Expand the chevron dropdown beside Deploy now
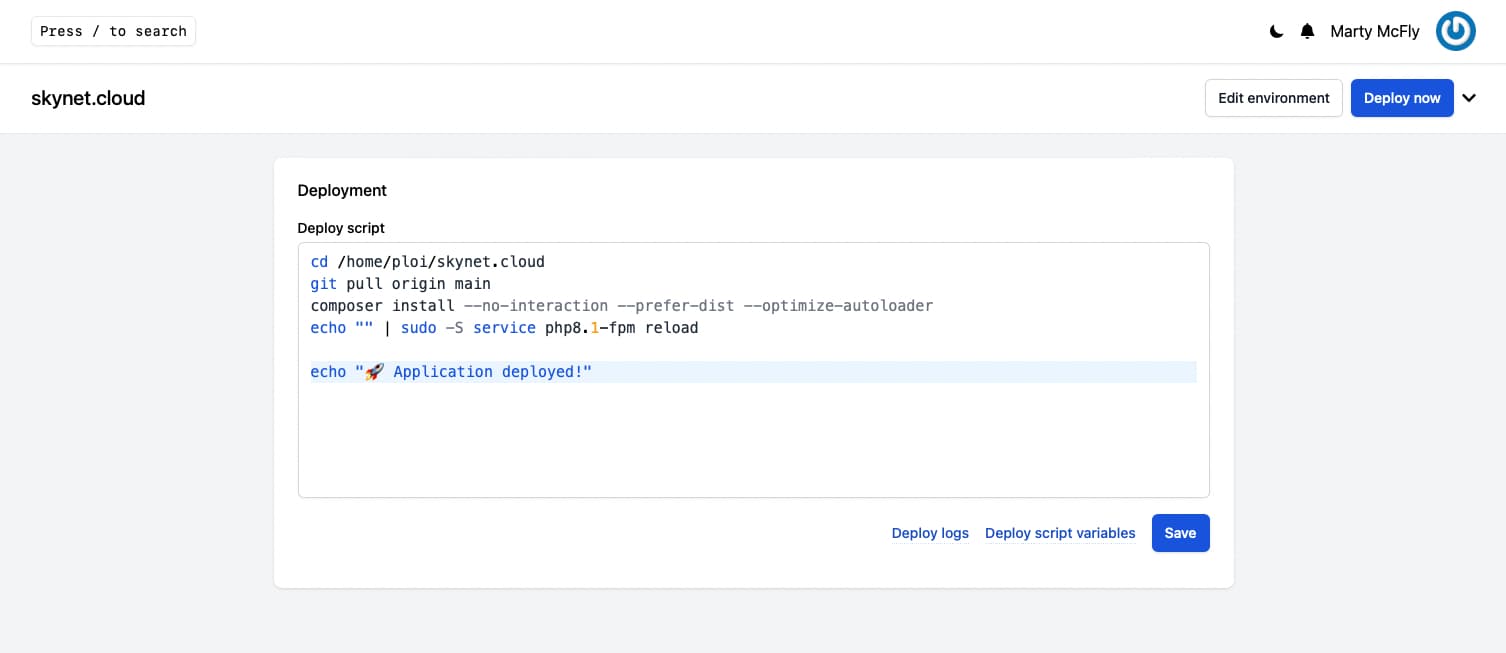The image size is (1506, 653). click(1469, 98)
